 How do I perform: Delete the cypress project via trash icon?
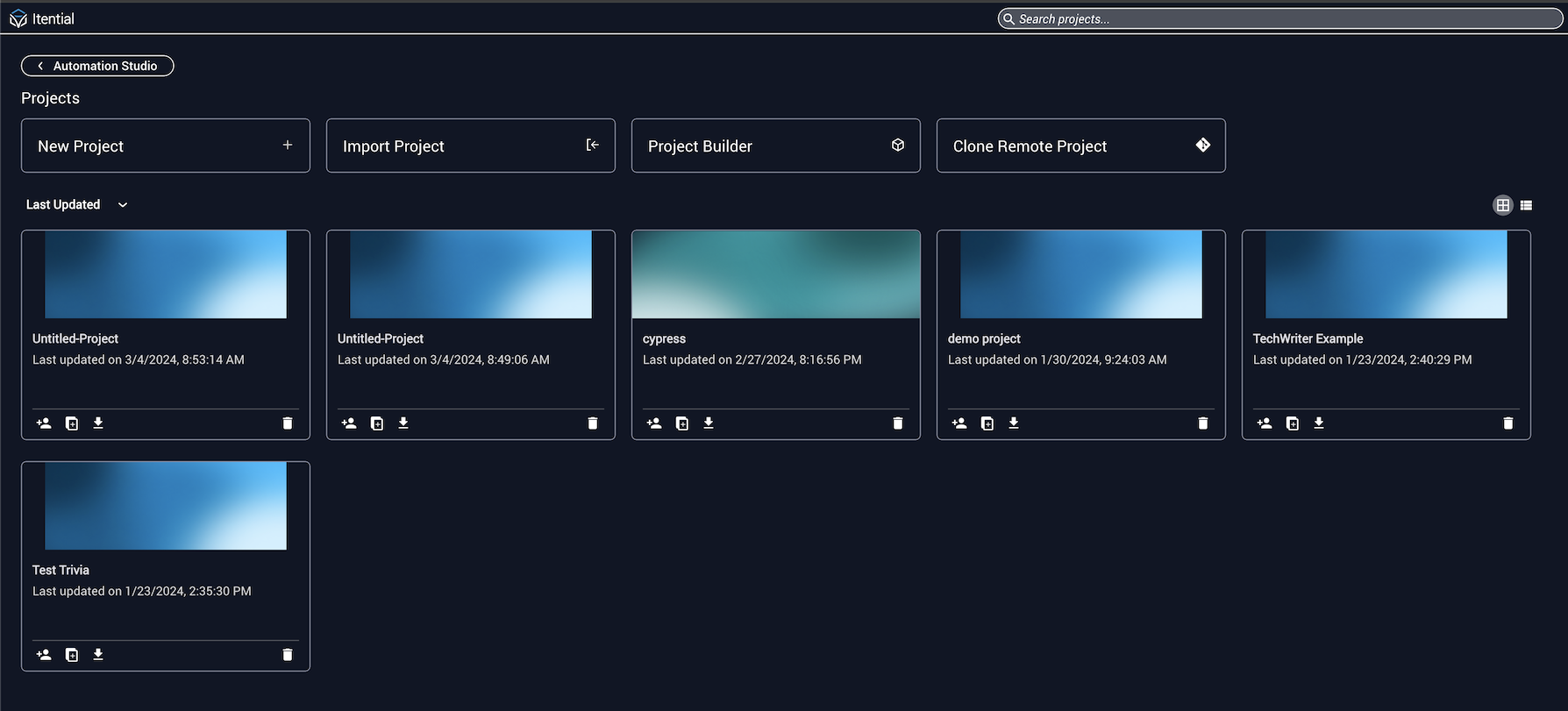897,423
